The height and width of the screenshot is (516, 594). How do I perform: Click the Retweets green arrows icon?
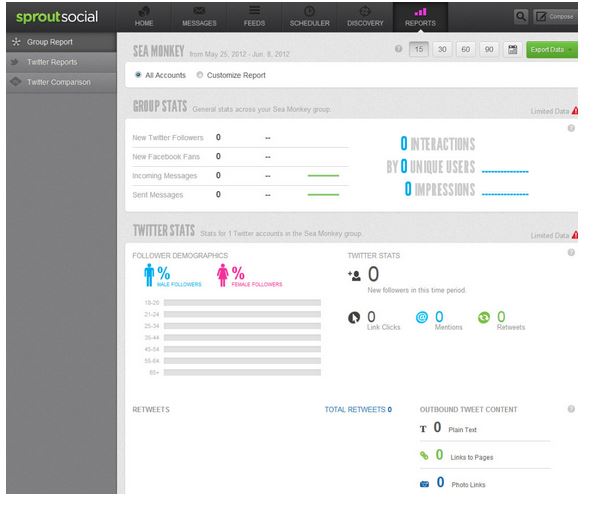coord(484,317)
